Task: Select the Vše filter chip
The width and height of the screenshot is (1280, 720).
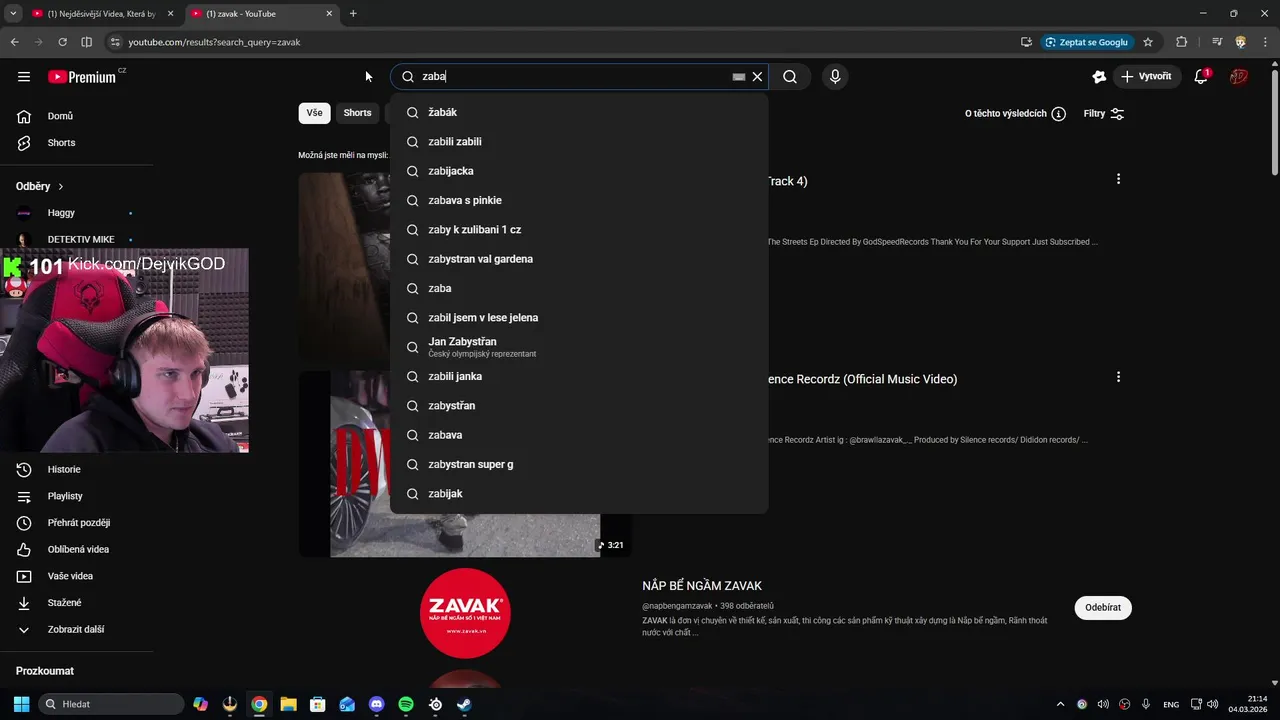Action: (314, 113)
